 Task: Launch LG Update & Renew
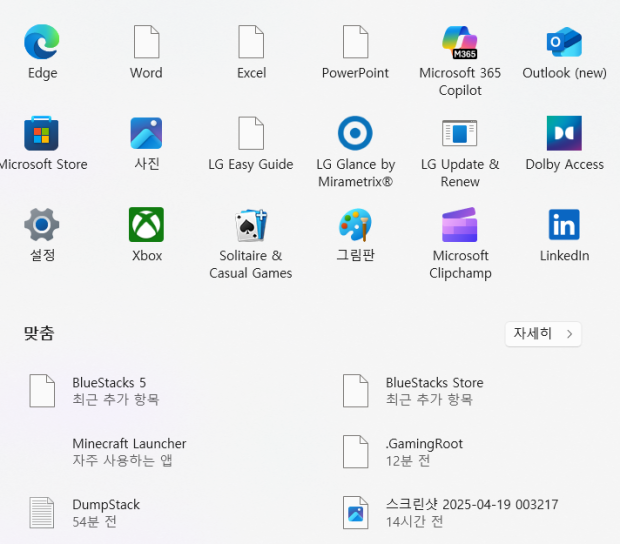pos(460,133)
